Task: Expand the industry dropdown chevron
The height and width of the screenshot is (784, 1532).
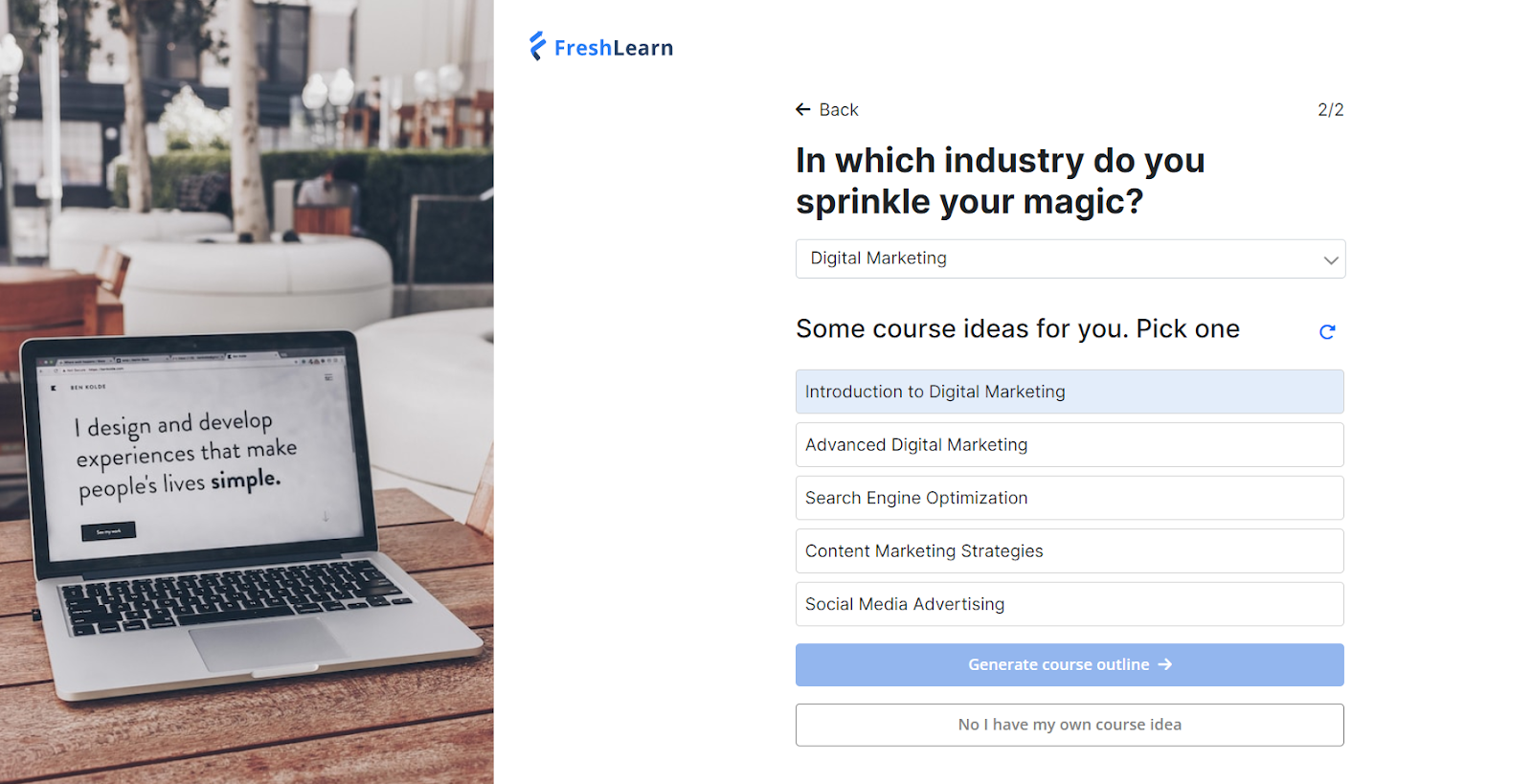Action: [x=1330, y=259]
